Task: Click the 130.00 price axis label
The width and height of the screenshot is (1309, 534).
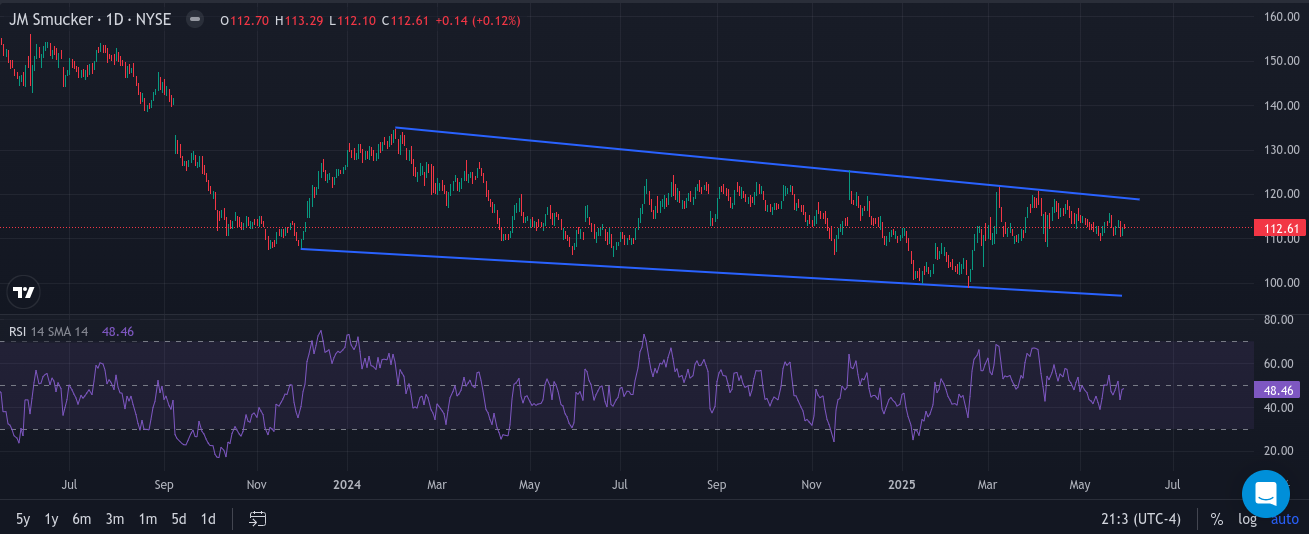Action: tap(1282, 149)
